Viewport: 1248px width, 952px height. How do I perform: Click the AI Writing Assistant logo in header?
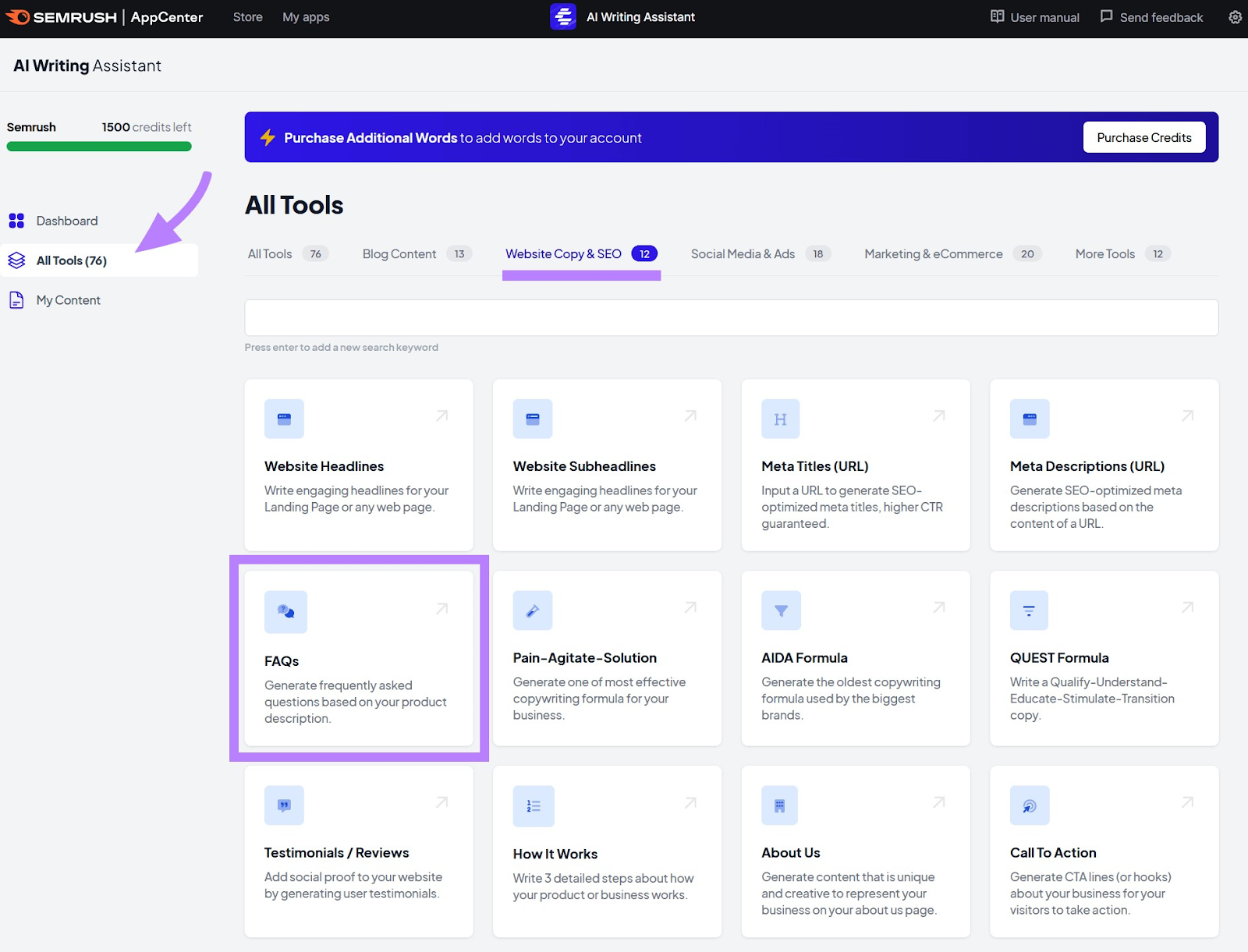pos(563,16)
